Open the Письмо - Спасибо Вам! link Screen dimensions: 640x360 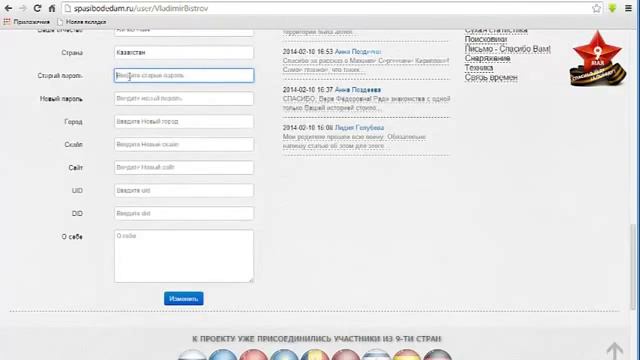(507, 49)
